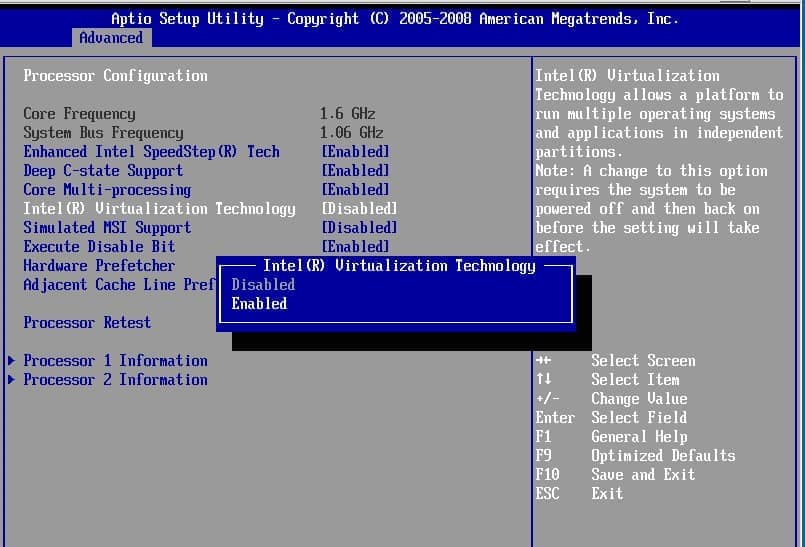This screenshot has width=805, height=547.
Task: Click the Core Frequency 1.6 GHz value
Action: (347, 114)
